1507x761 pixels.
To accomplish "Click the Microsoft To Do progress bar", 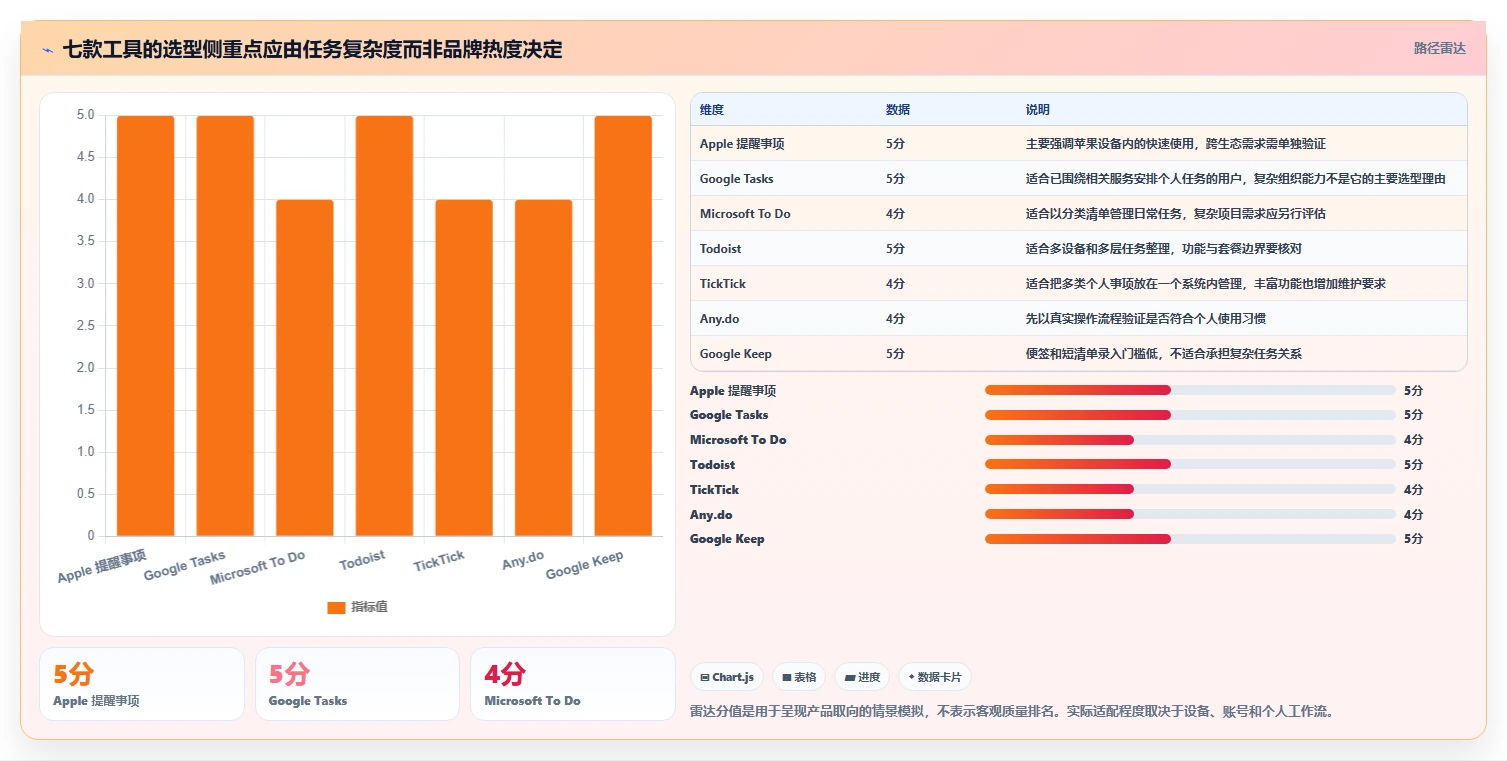I will coord(1190,440).
